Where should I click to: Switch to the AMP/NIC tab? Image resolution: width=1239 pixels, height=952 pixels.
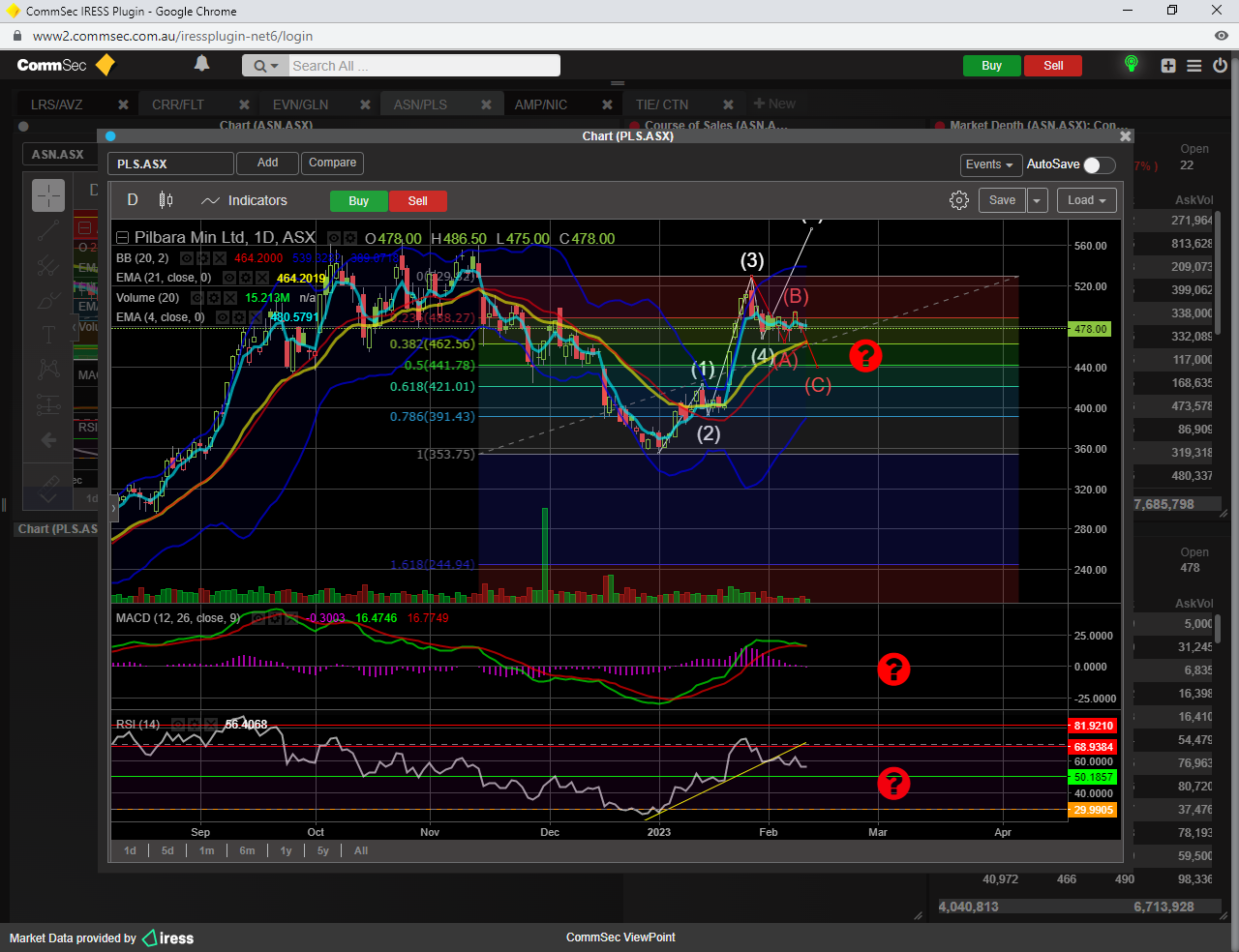(541, 104)
